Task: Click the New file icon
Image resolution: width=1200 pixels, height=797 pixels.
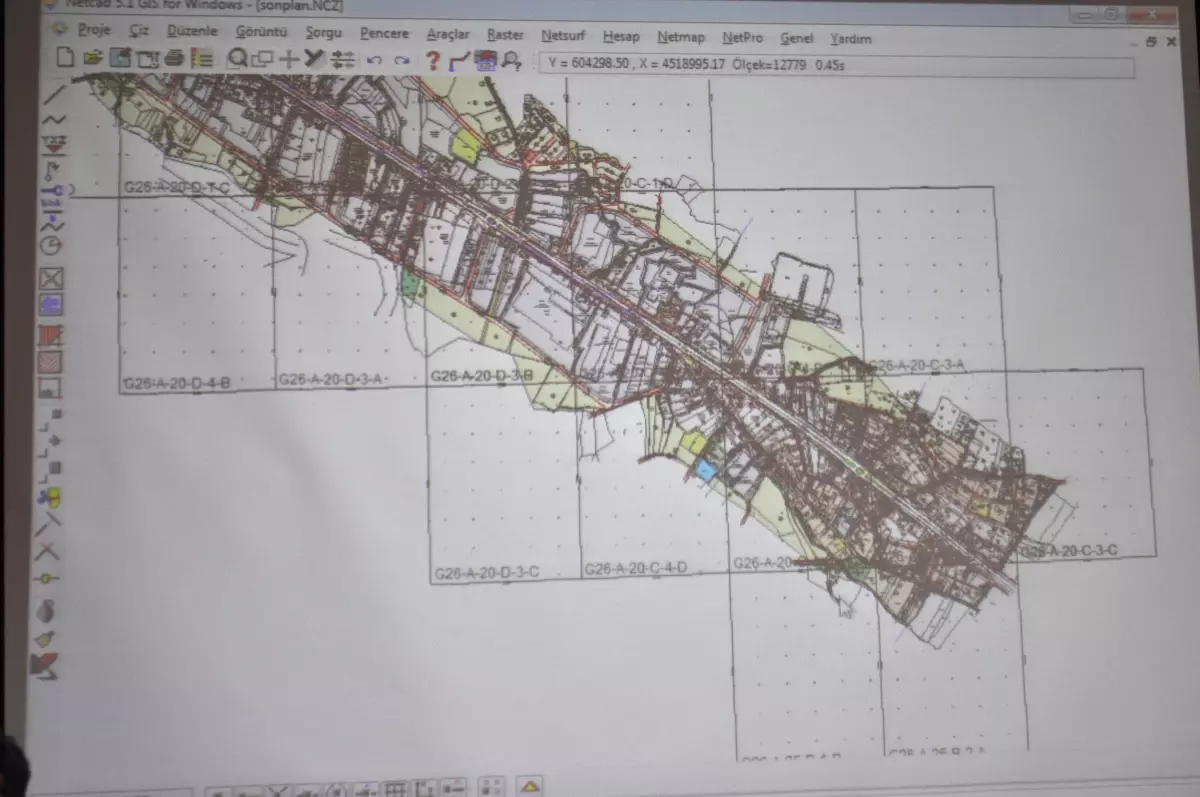Action: (x=65, y=58)
